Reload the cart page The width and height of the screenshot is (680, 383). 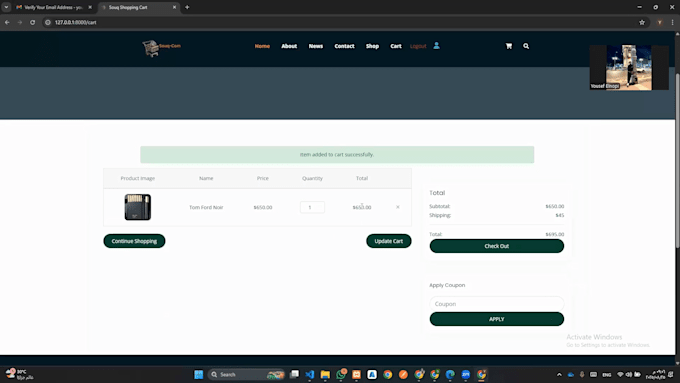click(33, 22)
